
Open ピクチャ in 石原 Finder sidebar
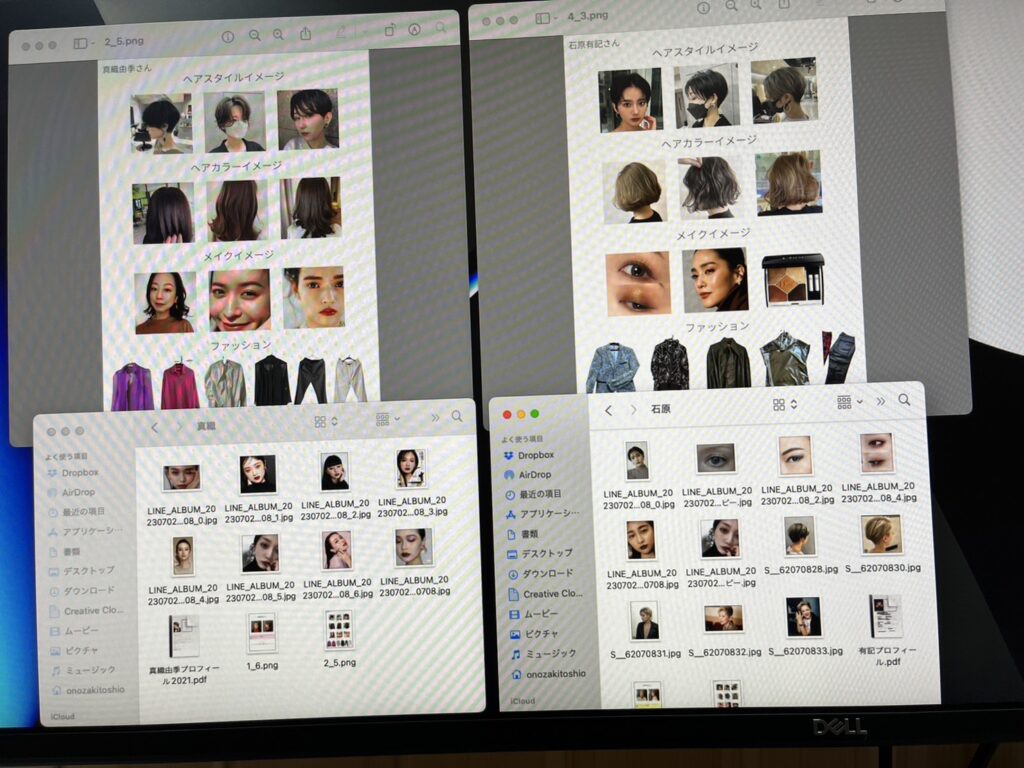click(534, 634)
